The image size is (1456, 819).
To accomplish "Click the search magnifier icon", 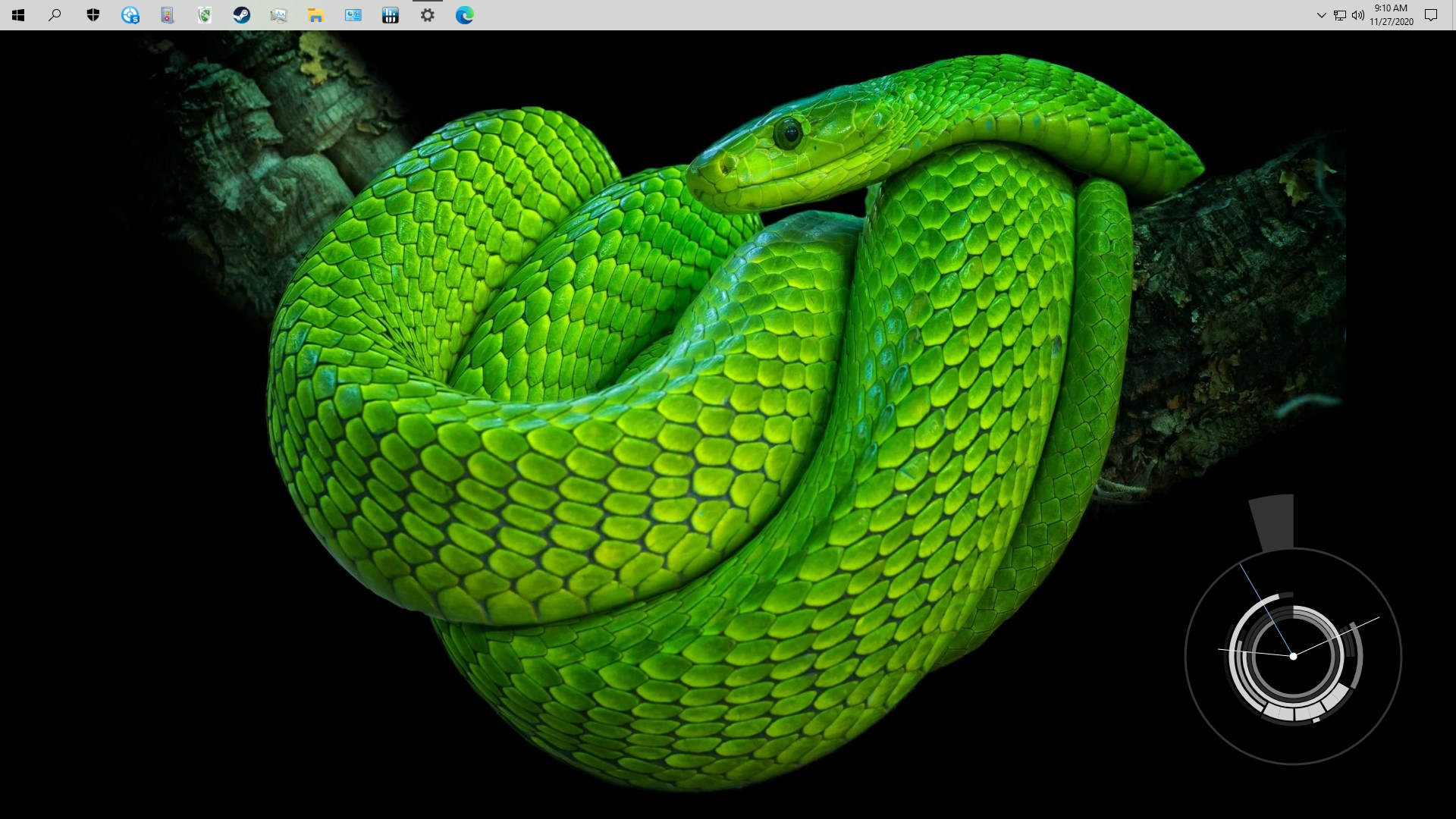I will coord(55,15).
